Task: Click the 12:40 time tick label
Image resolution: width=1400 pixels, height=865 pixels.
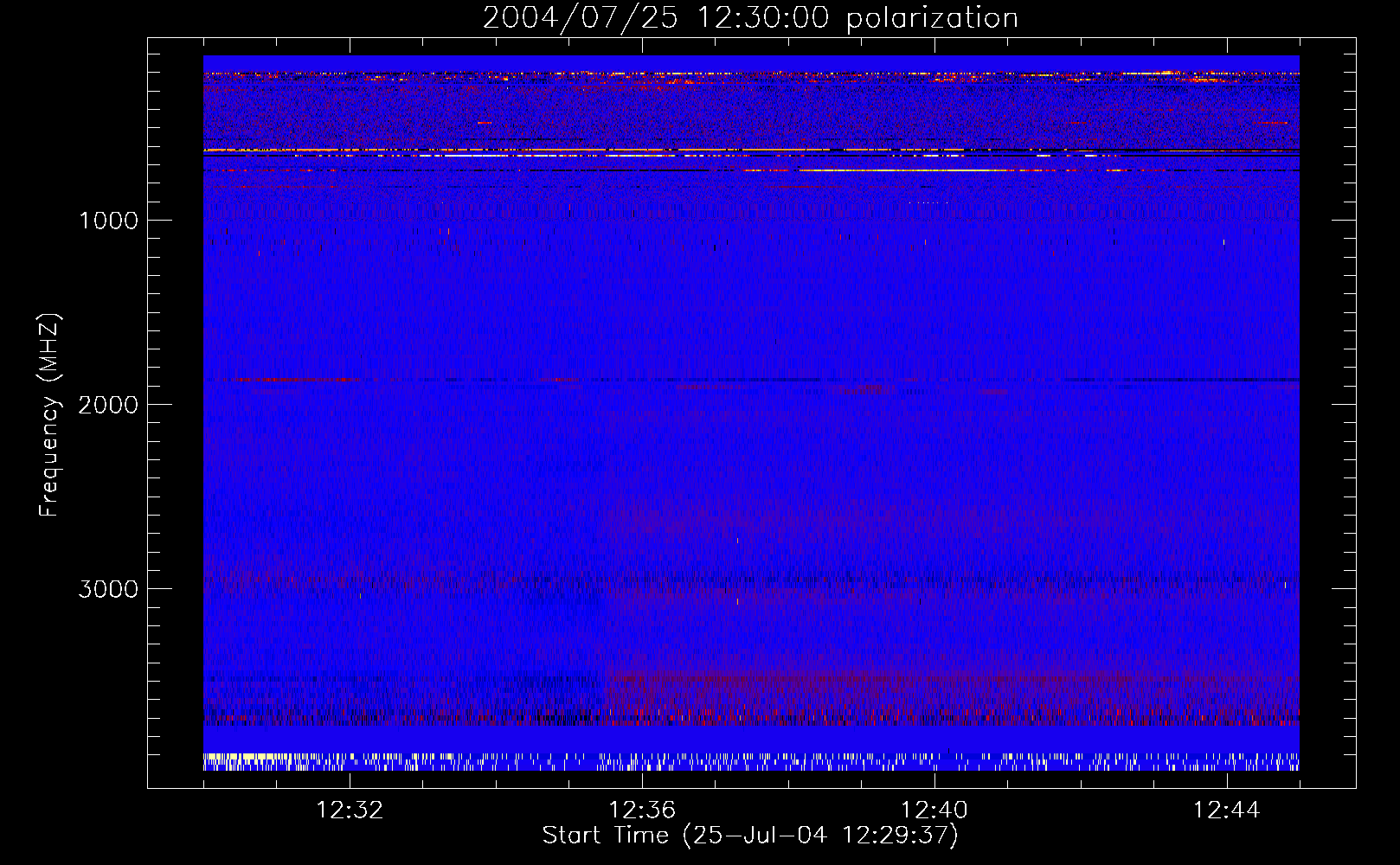Action: [934, 811]
